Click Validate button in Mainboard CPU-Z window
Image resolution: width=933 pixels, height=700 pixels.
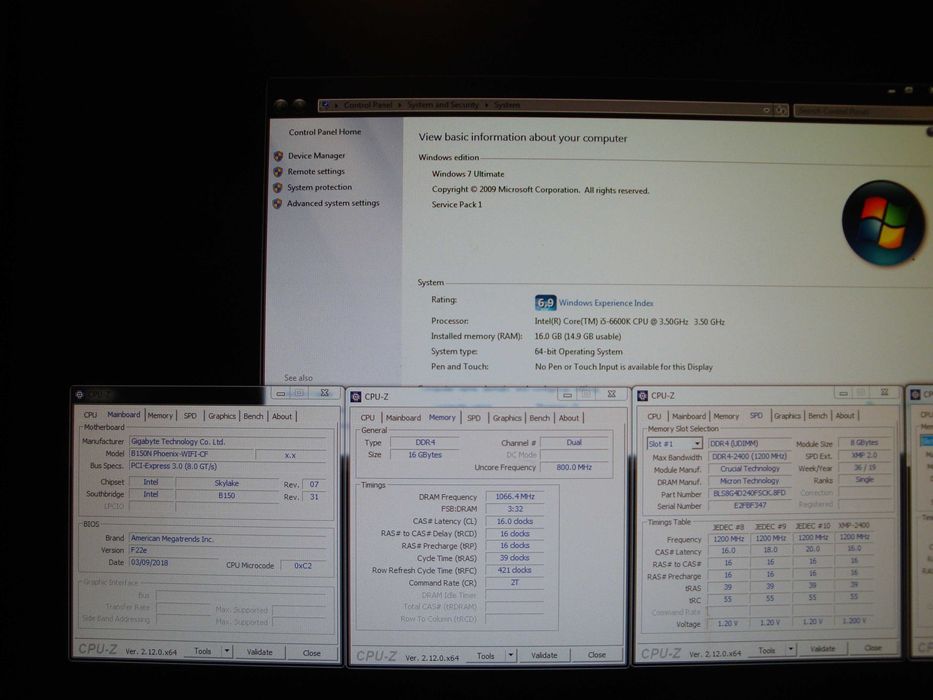(259, 652)
